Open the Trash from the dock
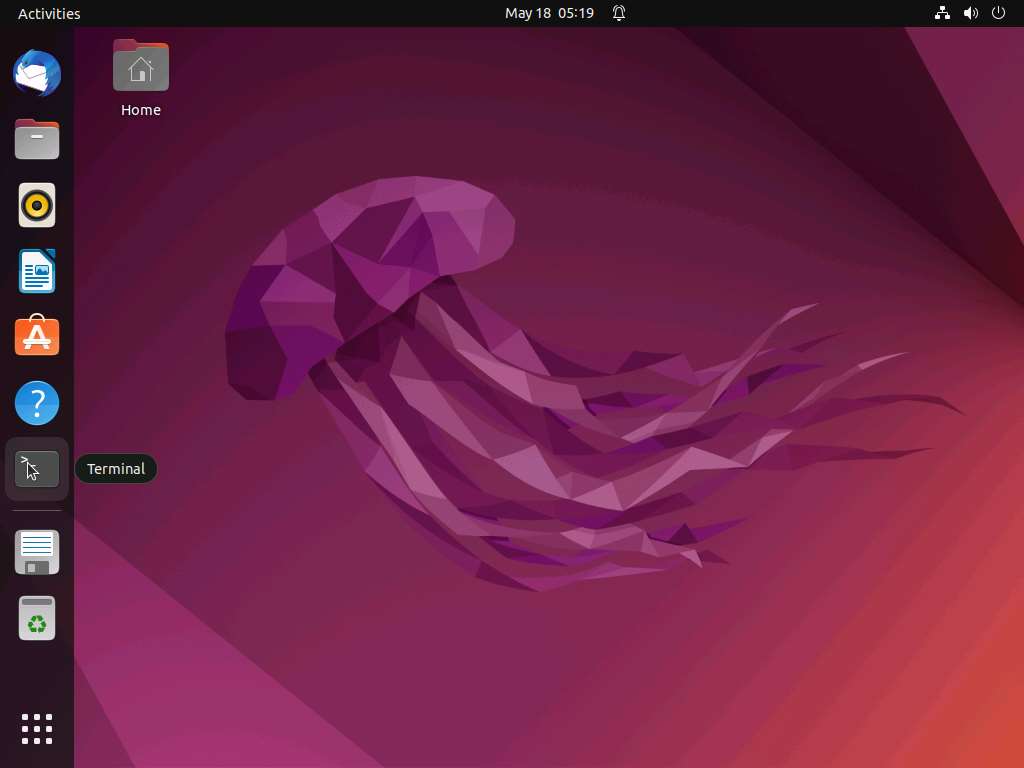 37,618
